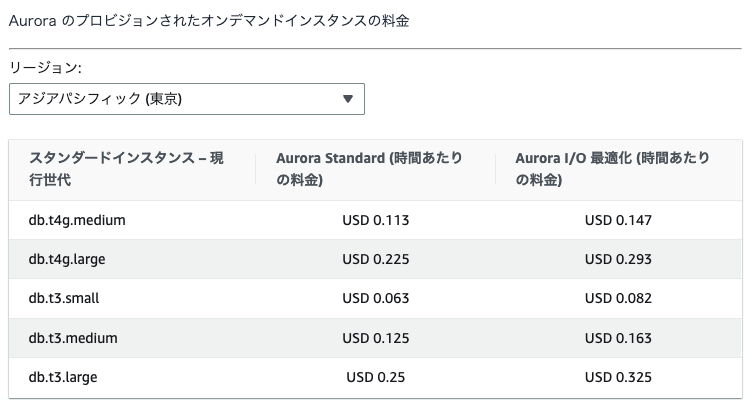Click the USD 0.25 Standard price

376,377
